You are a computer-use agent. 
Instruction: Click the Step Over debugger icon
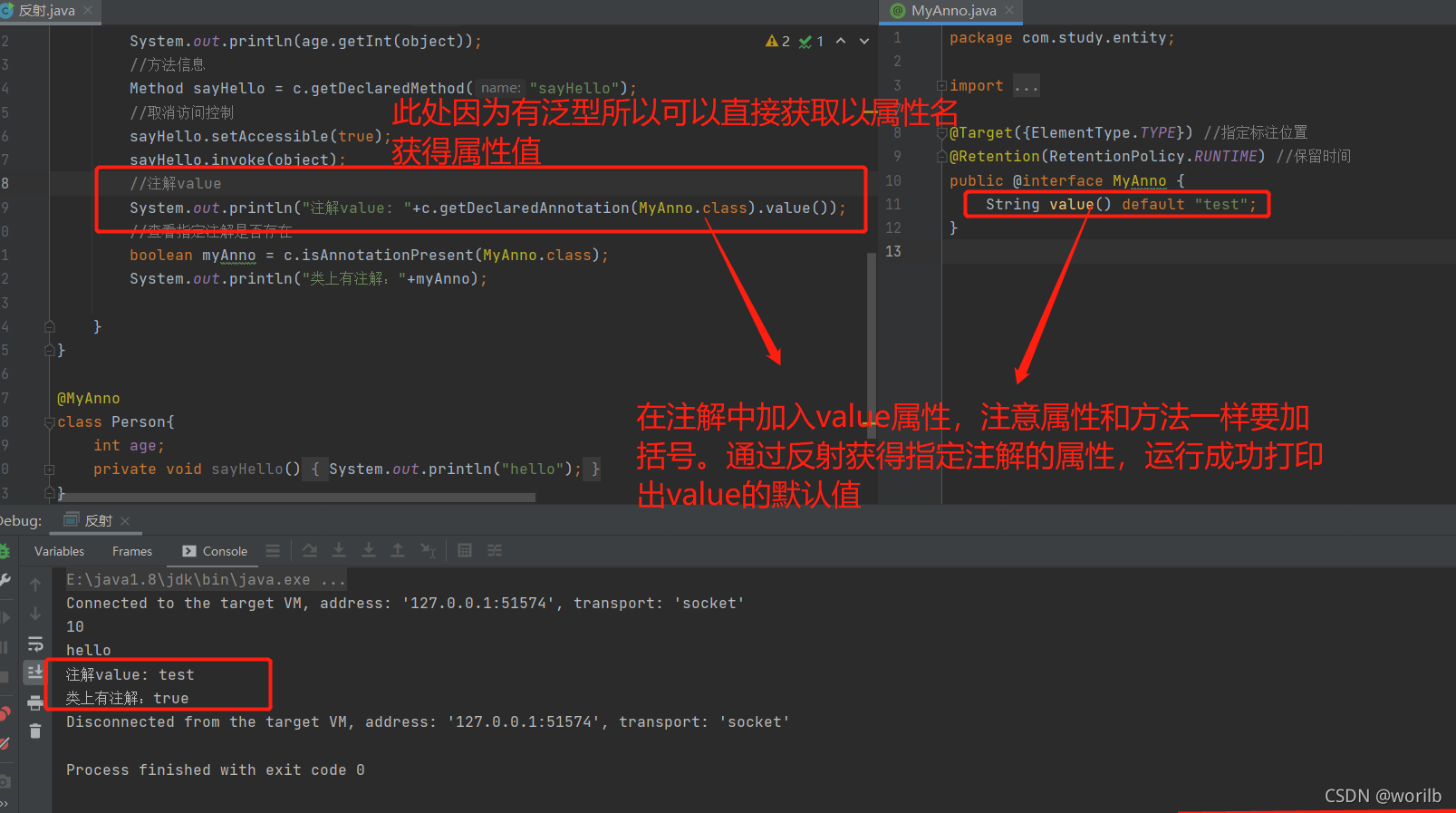[x=310, y=550]
